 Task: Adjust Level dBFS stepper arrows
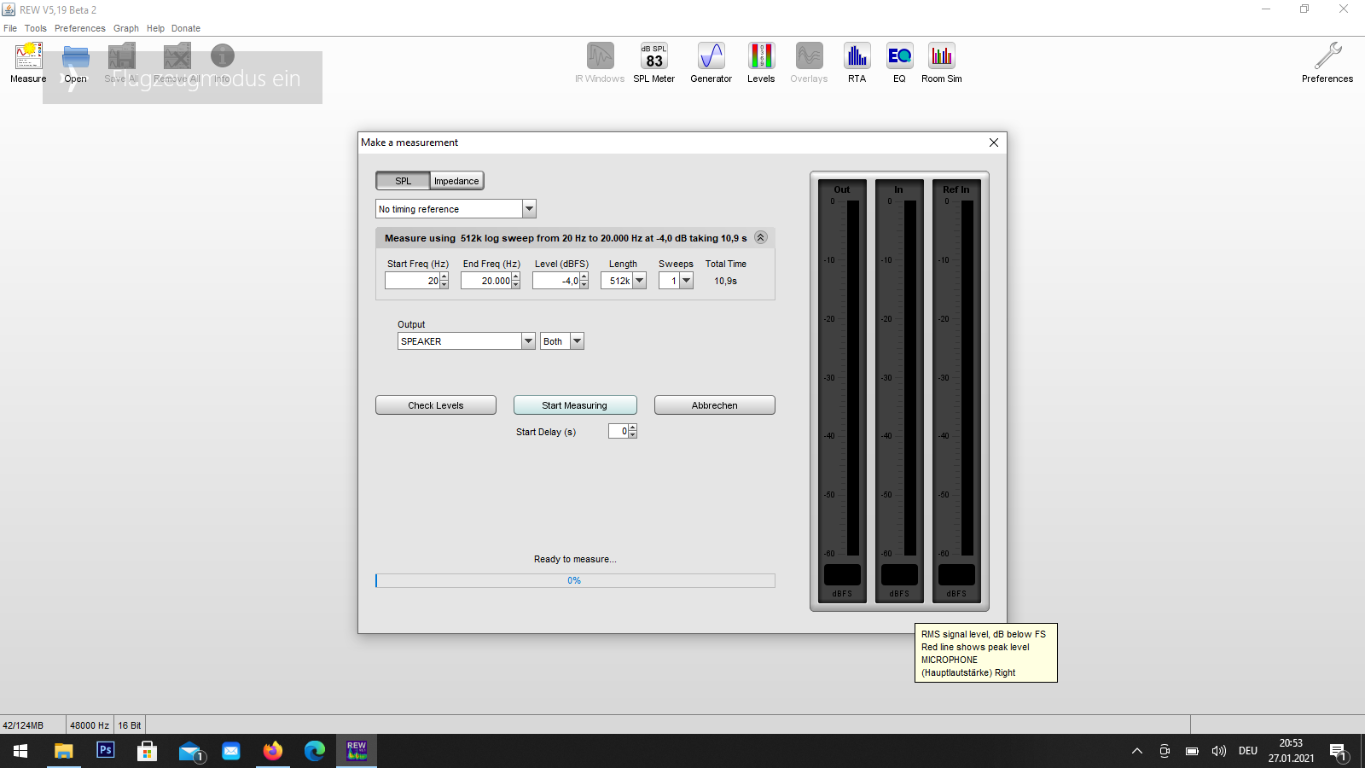click(x=584, y=281)
